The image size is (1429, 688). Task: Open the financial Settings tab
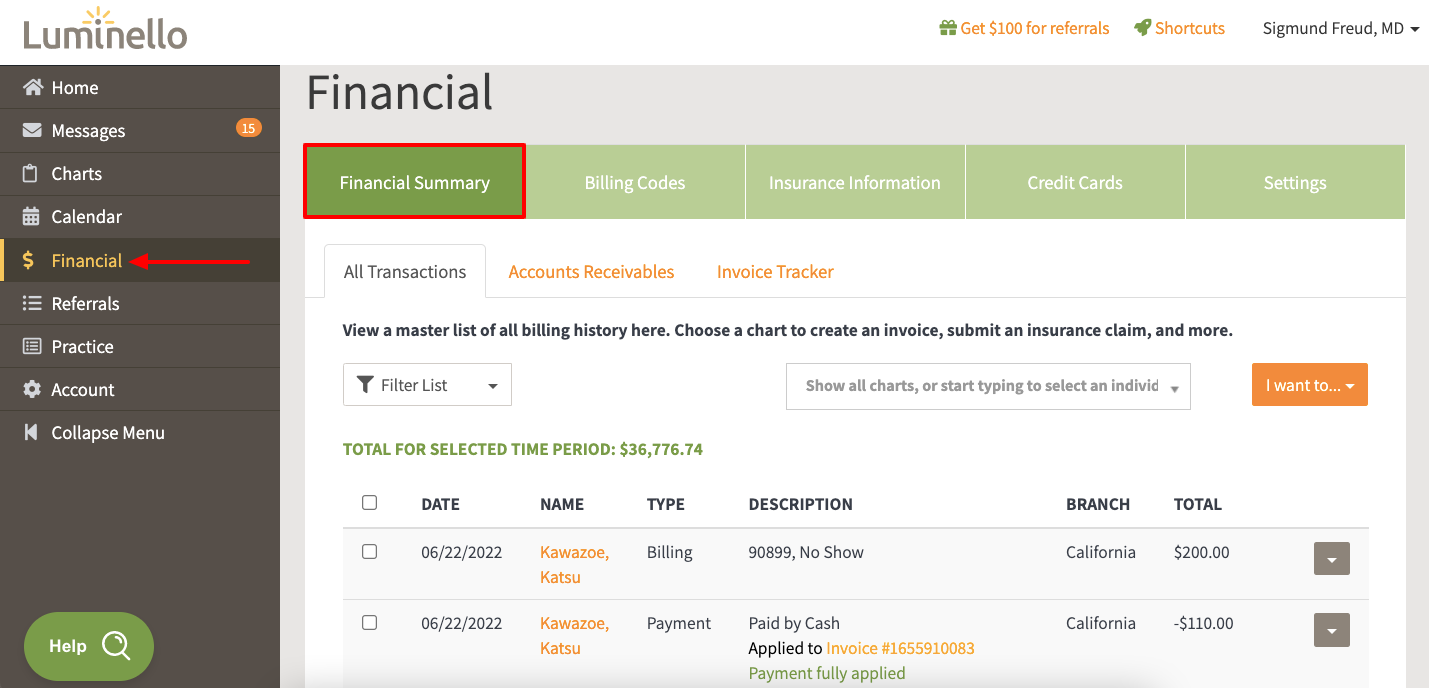click(1295, 182)
